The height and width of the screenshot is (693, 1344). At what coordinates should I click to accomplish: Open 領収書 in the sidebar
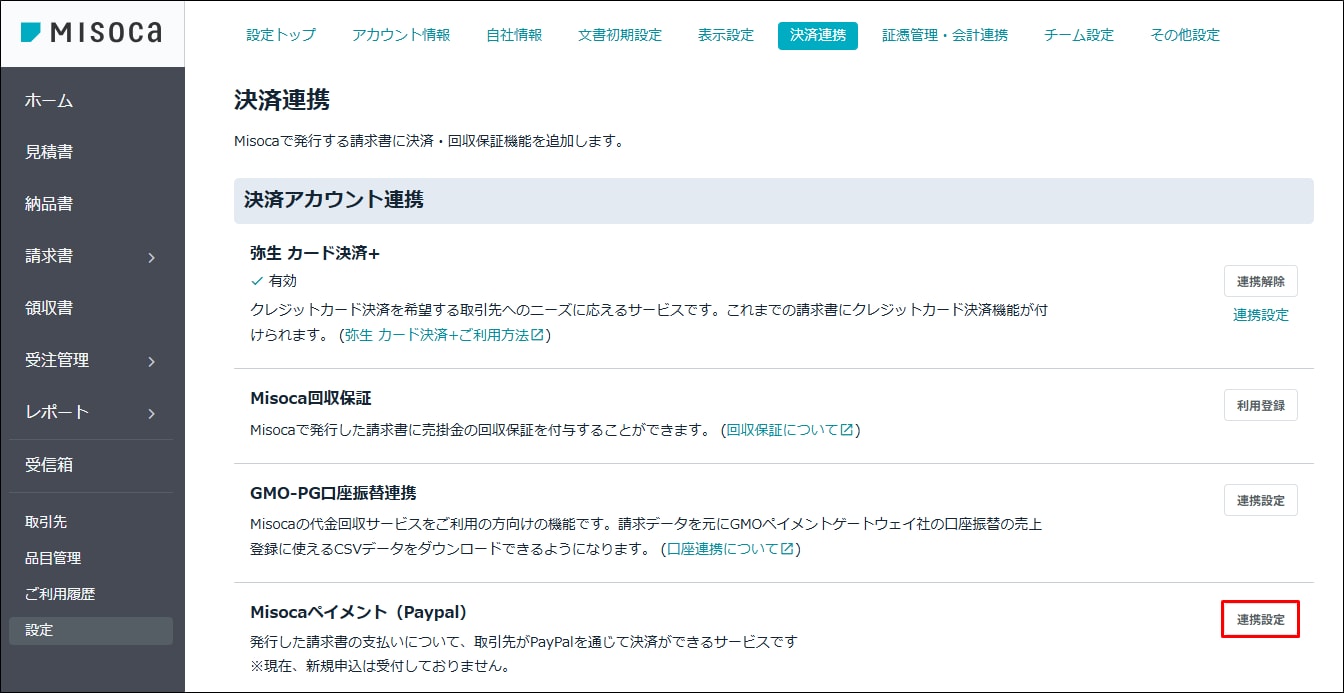(x=49, y=308)
